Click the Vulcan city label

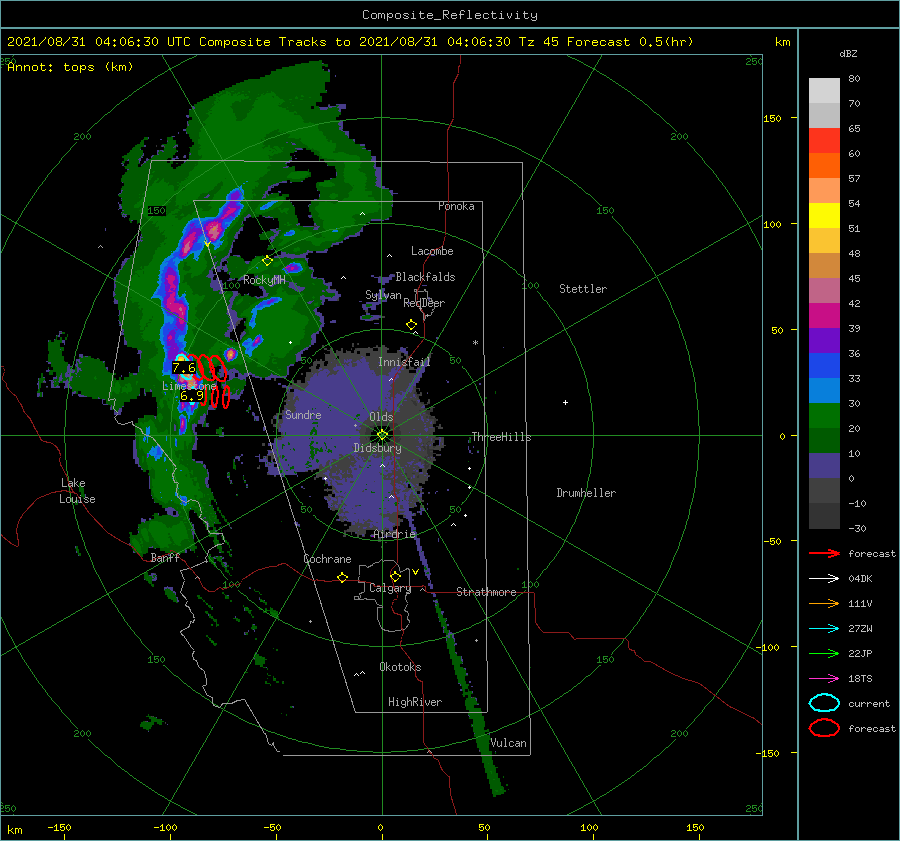[x=508, y=742]
